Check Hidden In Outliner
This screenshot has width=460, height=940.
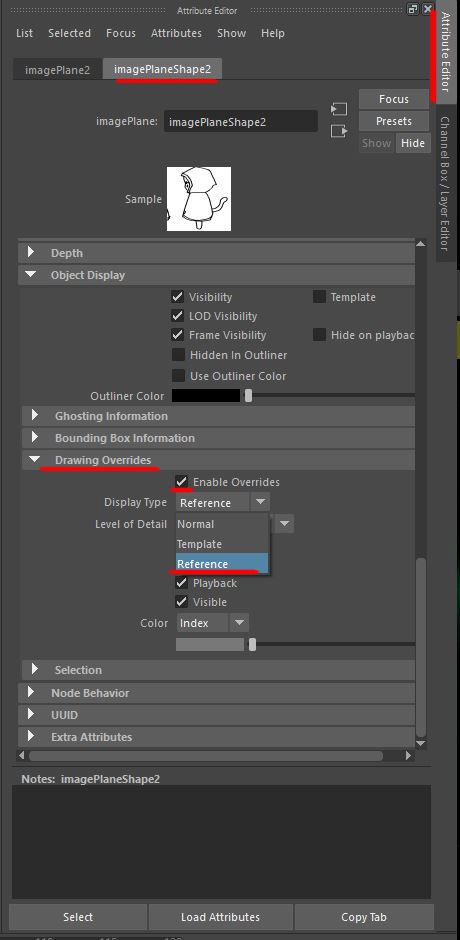[178, 355]
